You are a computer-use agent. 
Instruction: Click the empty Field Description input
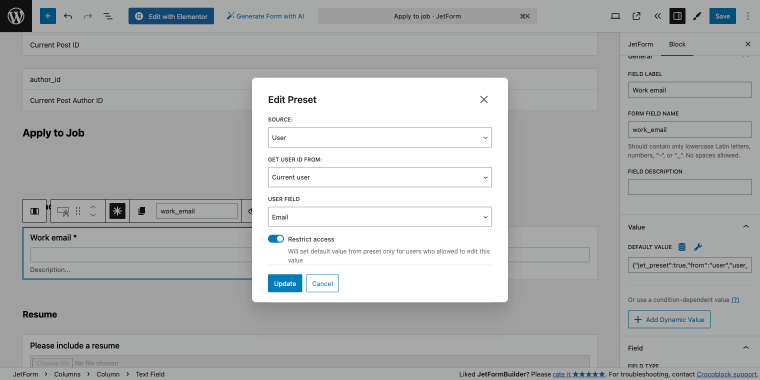[x=690, y=187]
